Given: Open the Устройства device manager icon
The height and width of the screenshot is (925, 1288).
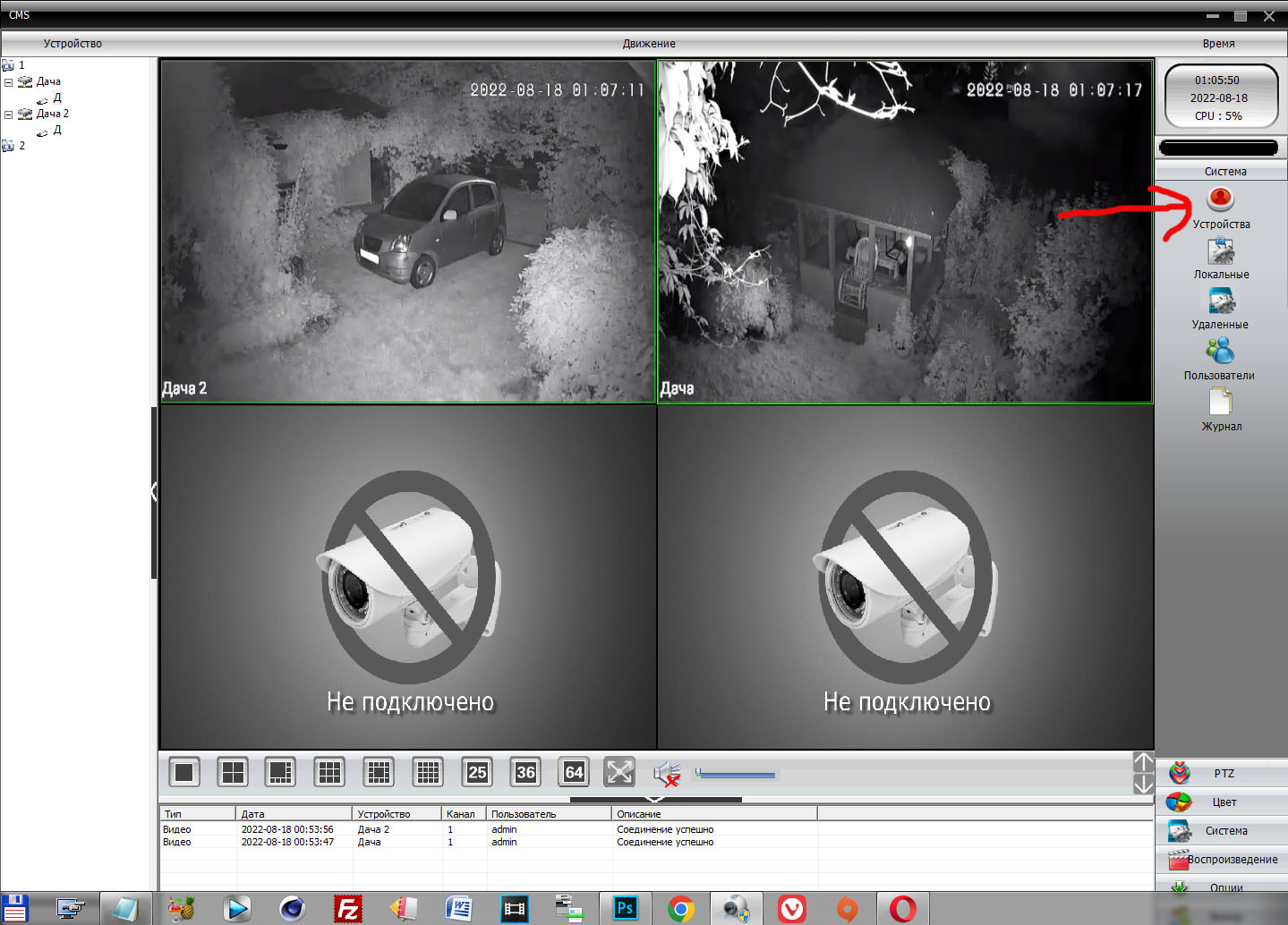Looking at the screenshot, I should pos(1220,199).
